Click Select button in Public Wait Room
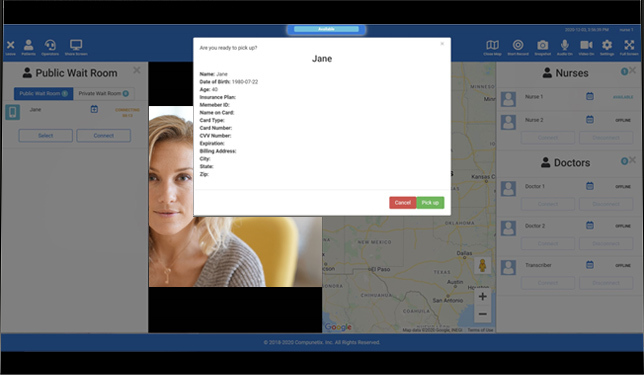 tap(46, 136)
